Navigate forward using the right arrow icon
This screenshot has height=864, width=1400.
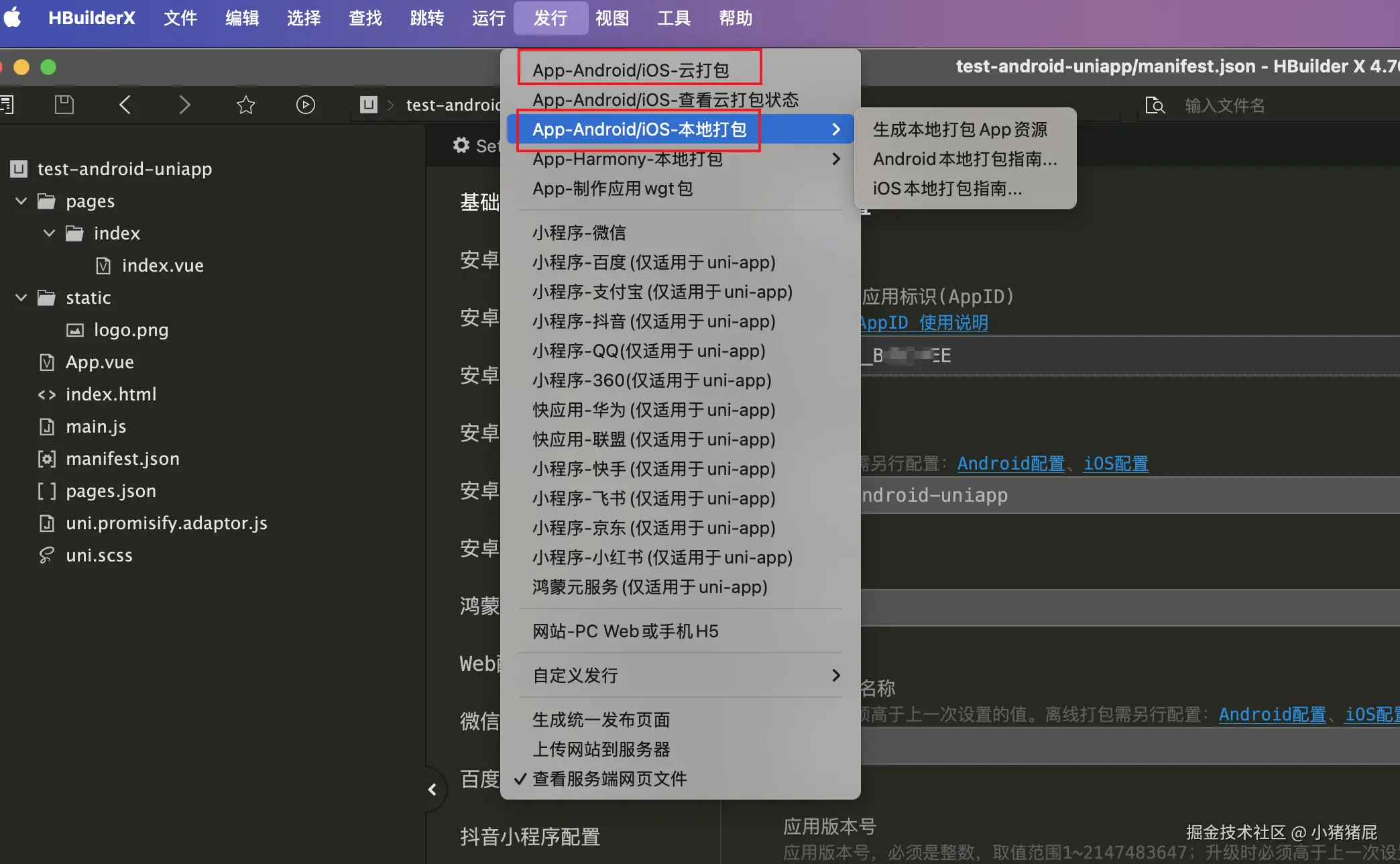tap(185, 105)
